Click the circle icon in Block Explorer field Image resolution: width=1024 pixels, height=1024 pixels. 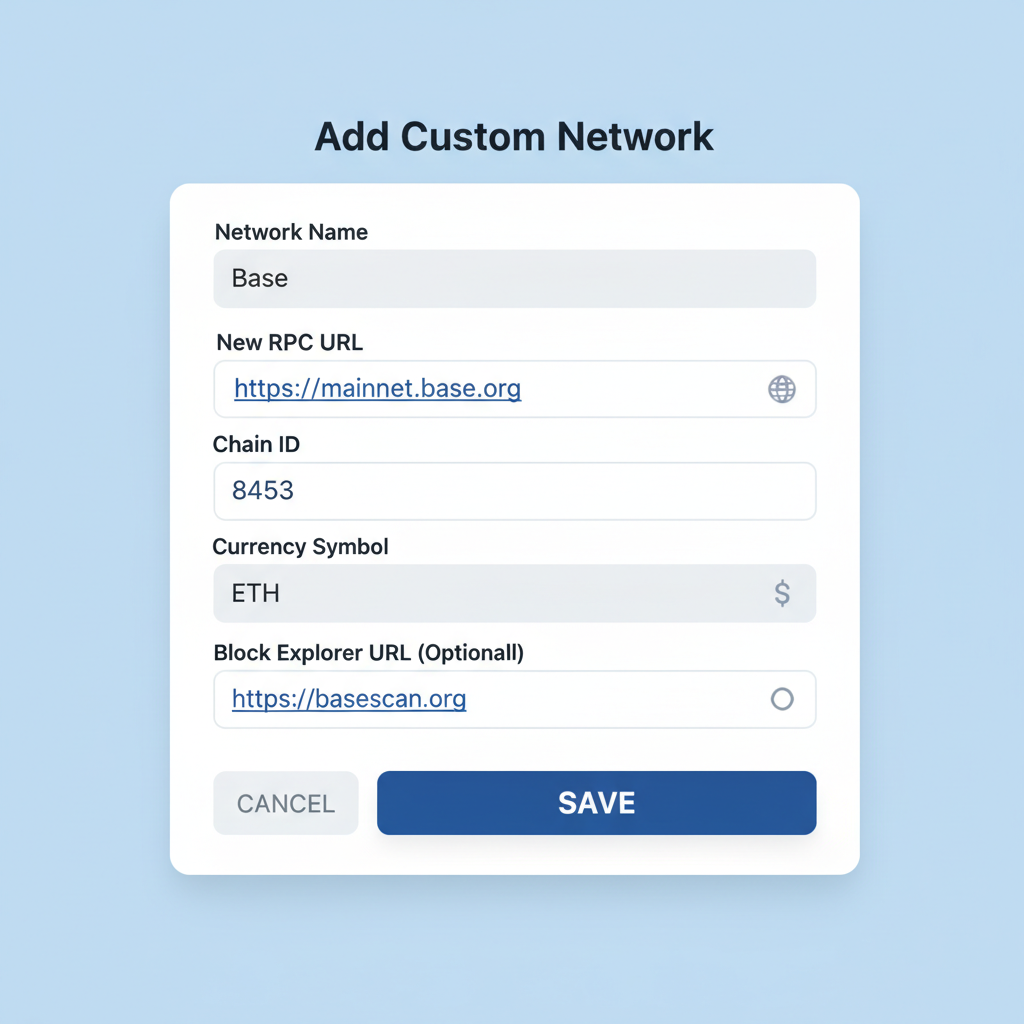pyautogui.click(x=782, y=700)
